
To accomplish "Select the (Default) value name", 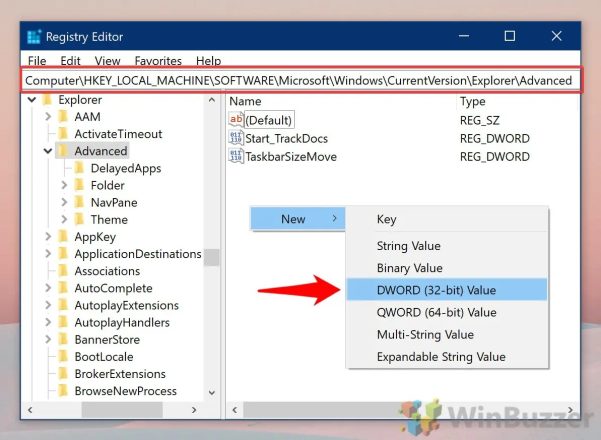I will pos(269,120).
